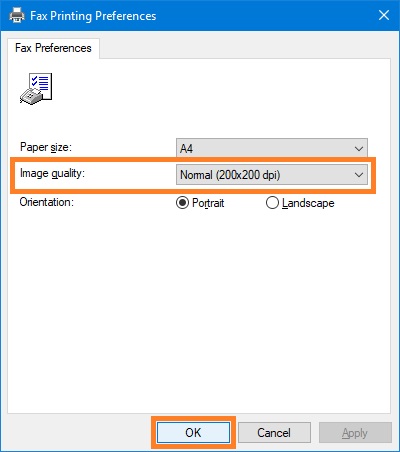The width and height of the screenshot is (400, 452).
Task: Dismiss changes with the Cancel button
Action: tap(274, 433)
